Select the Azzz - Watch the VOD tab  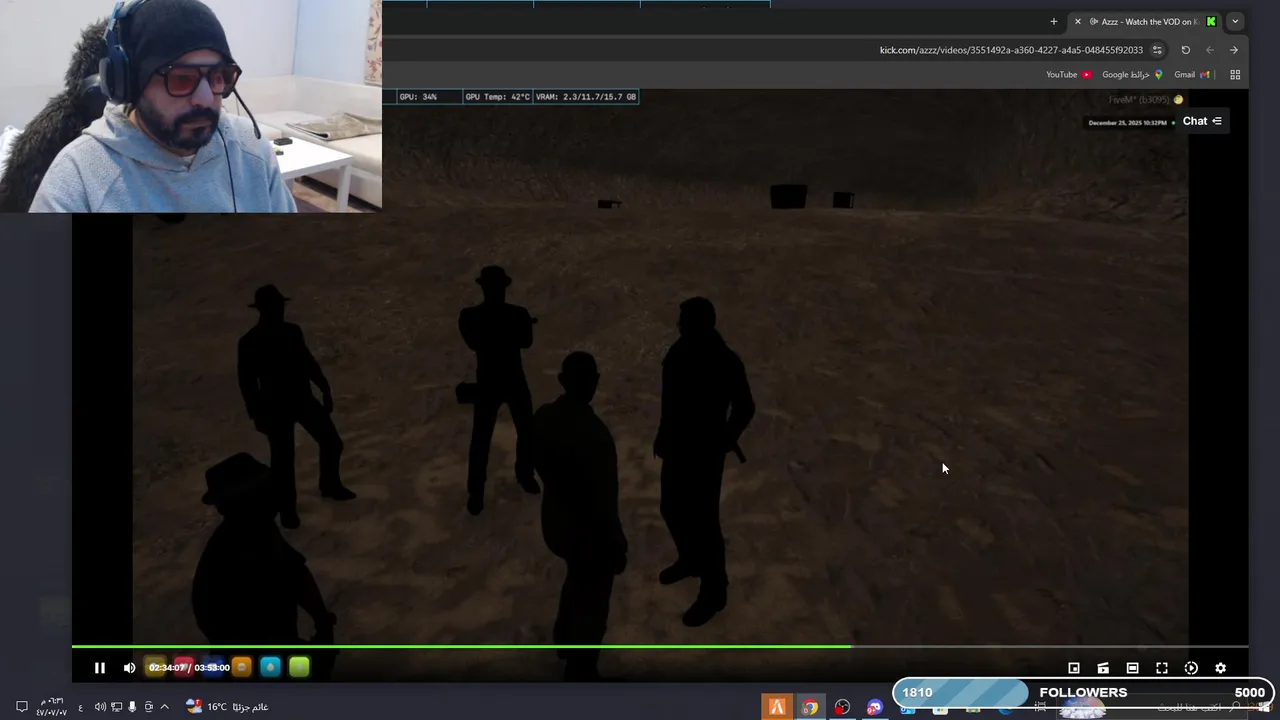[1145, 21]
